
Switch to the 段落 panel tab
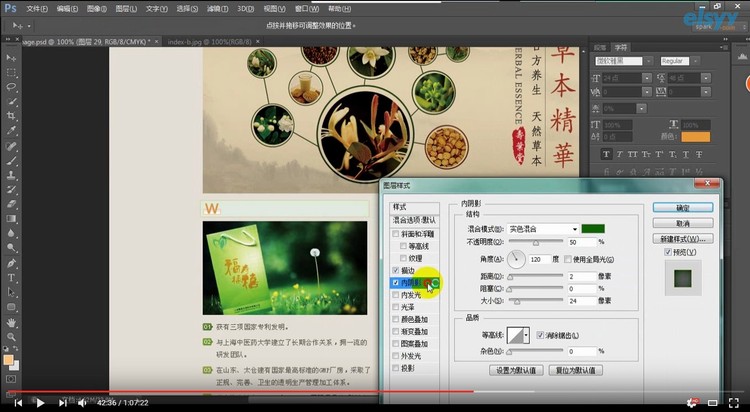pyautogui.click(x=600, y=47)
